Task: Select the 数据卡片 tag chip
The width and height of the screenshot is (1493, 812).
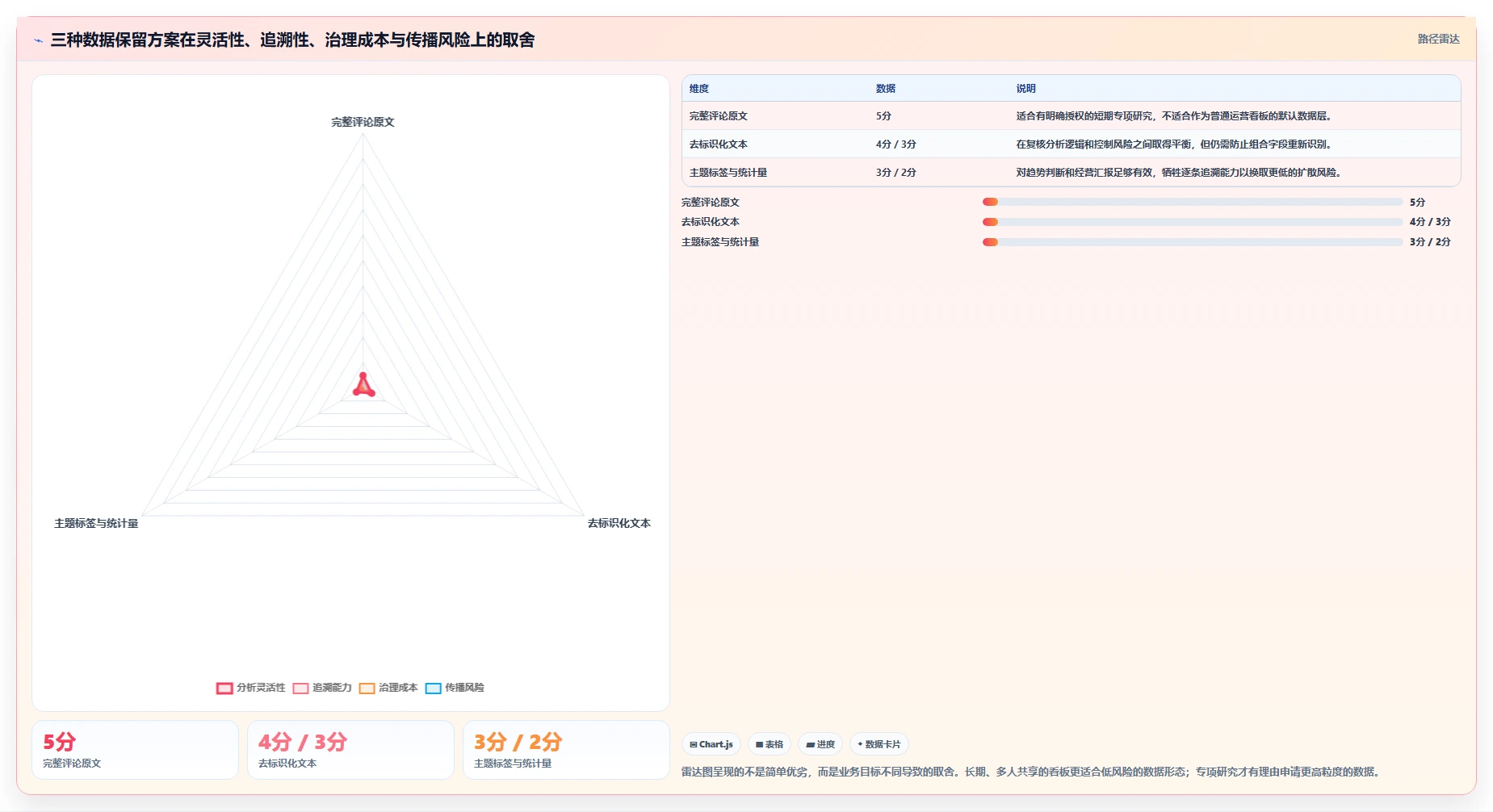Action: [879, 744]
